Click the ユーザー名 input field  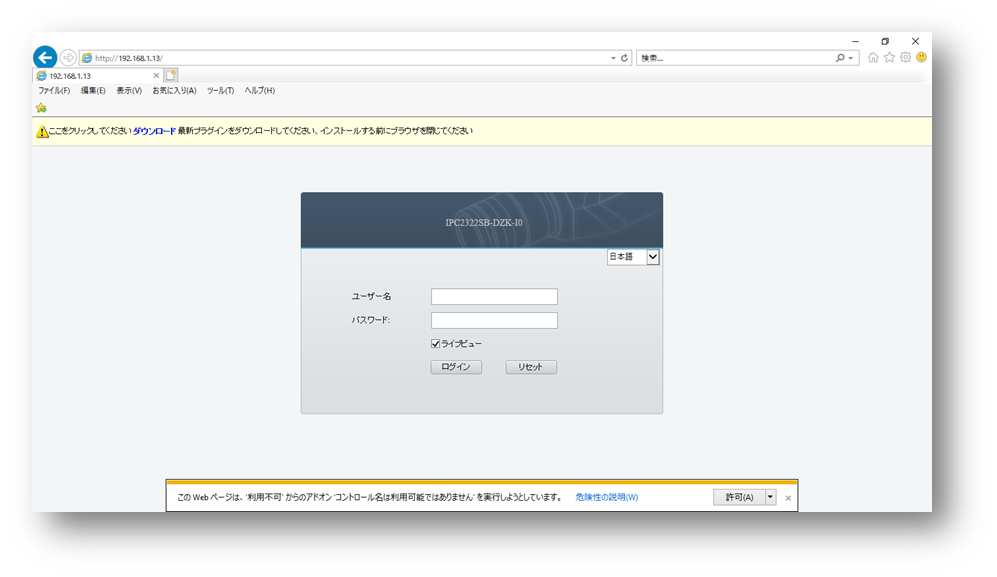point(494,296)
